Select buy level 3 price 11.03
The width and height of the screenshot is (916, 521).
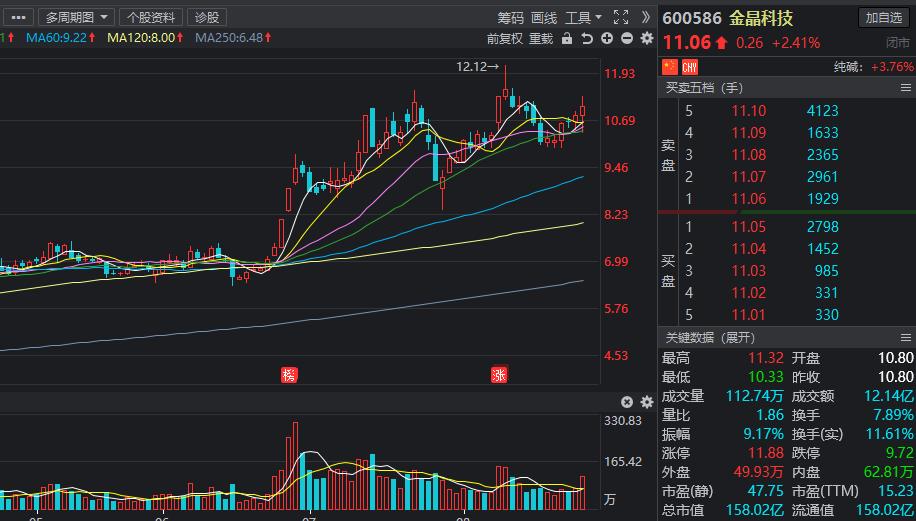point(748,271)
